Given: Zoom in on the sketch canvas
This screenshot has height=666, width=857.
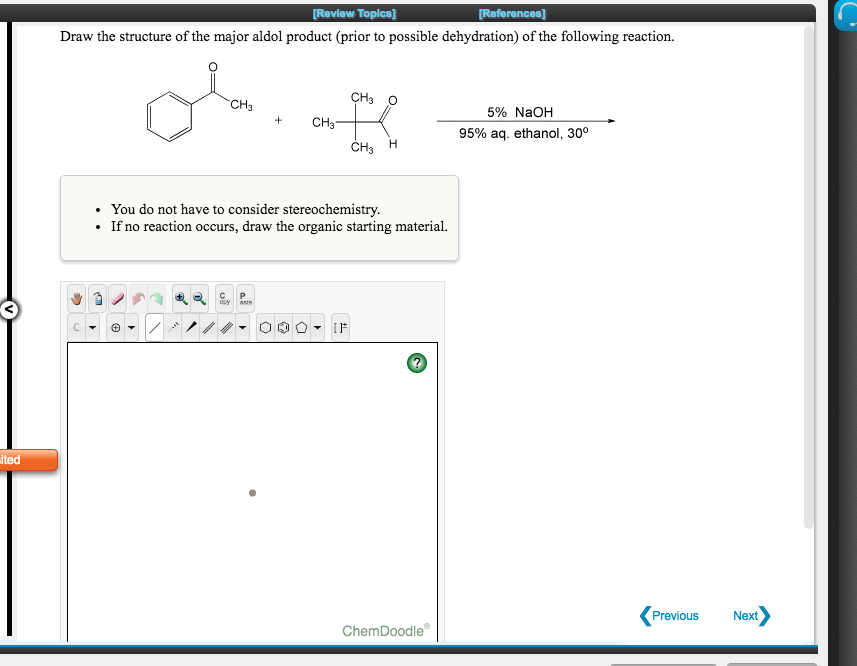Looking at the screenshot, I should [180, 299].
